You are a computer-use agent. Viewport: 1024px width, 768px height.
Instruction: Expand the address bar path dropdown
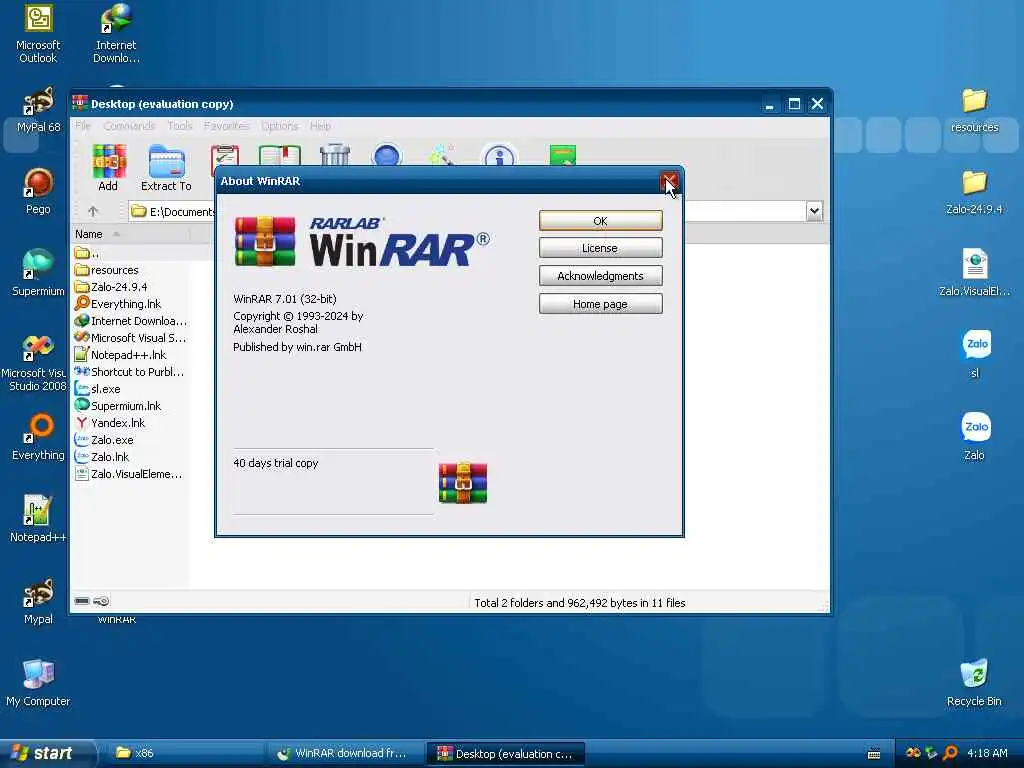pyautogui.click(x=814, y=210)
